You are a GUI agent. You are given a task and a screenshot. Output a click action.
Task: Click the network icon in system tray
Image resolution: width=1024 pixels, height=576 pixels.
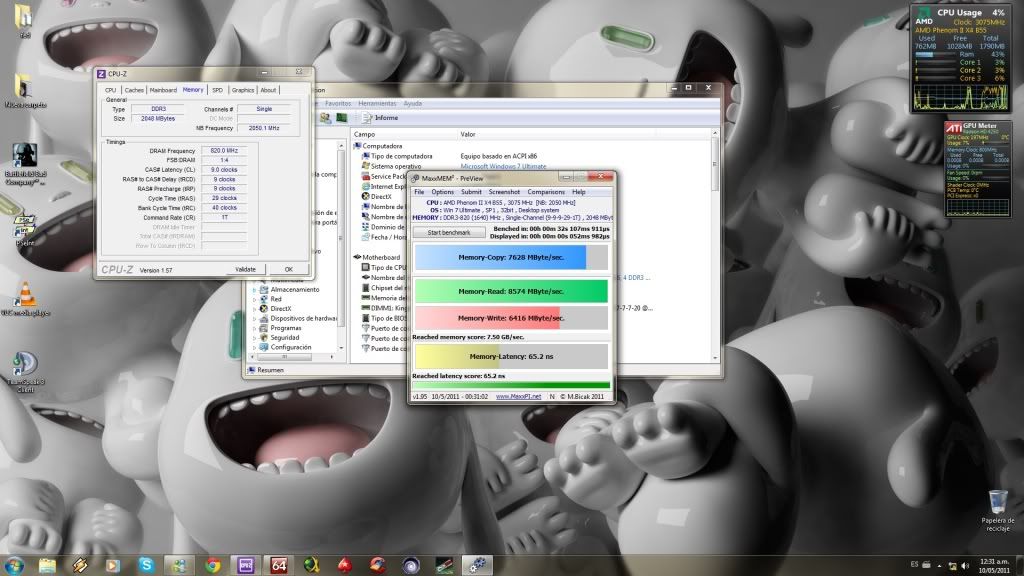click(x=952, y=566)
